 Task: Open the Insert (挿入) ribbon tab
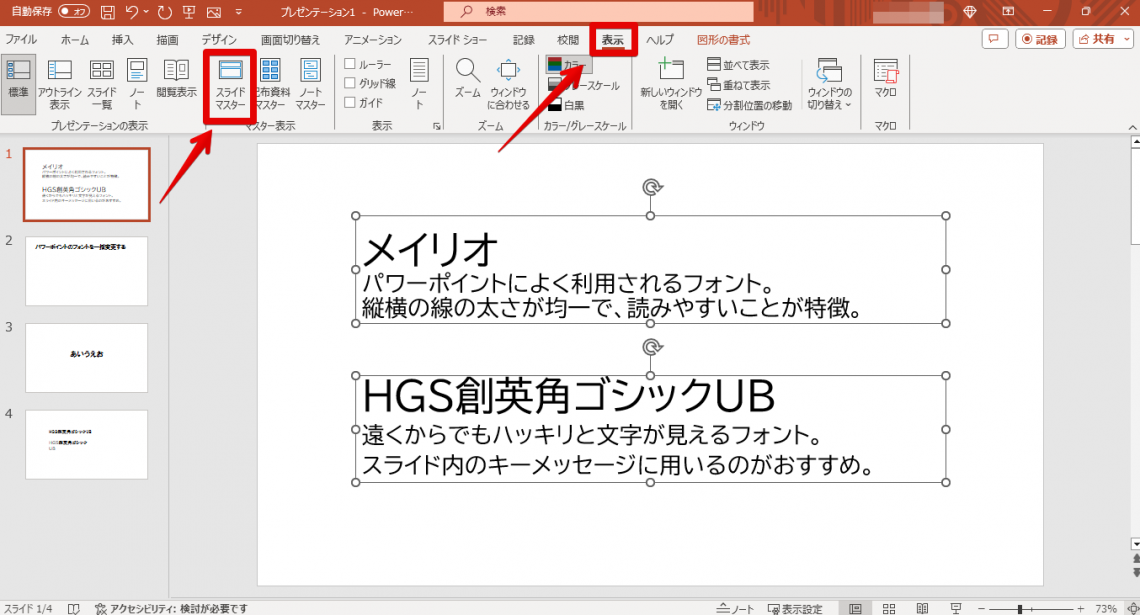(122, 40)
